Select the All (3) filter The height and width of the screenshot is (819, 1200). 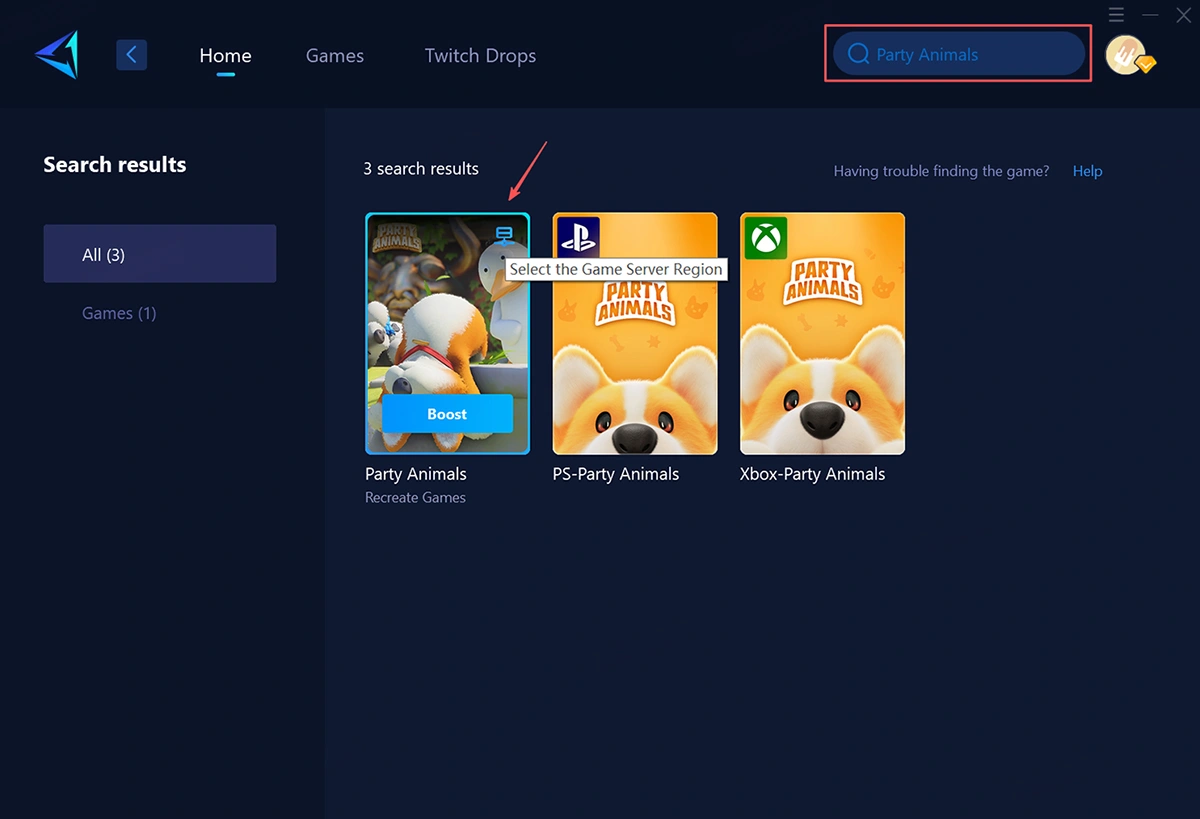160,254
